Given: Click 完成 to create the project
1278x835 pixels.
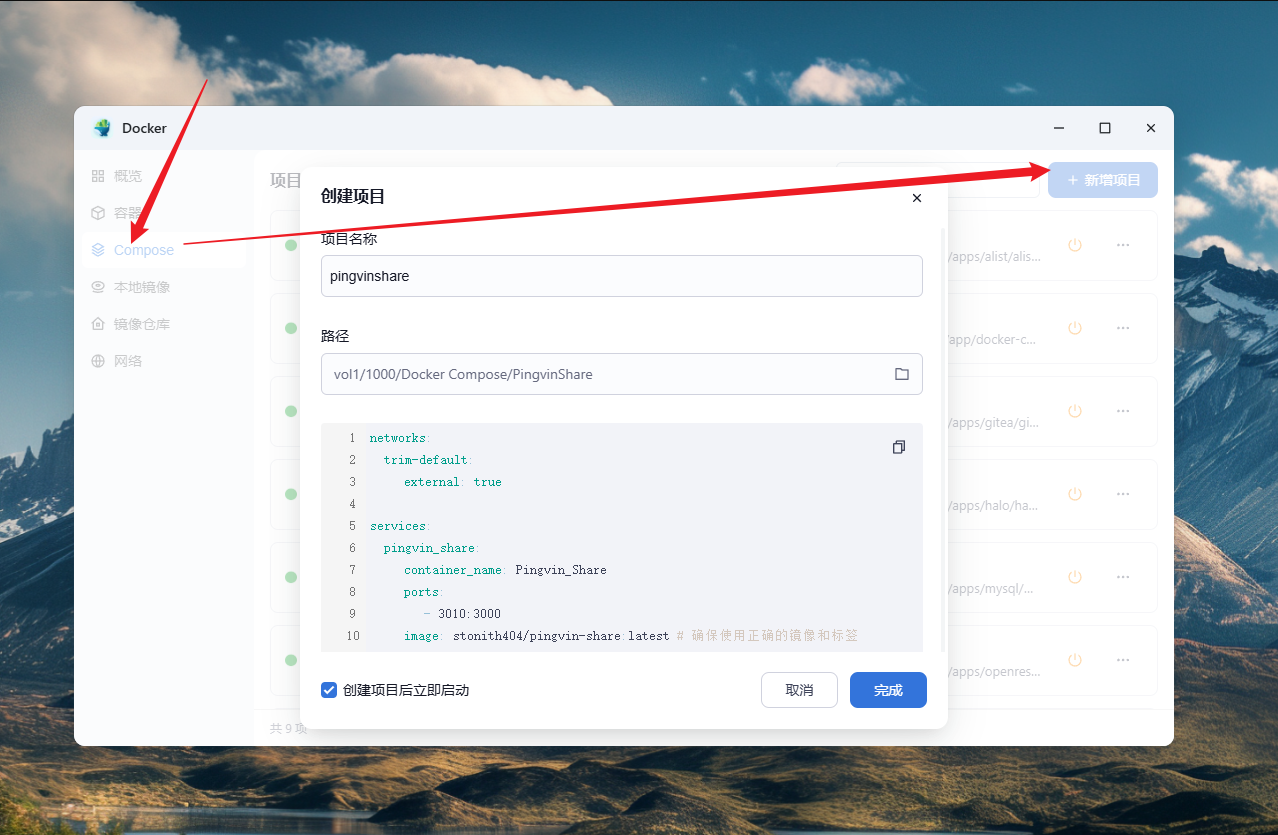Looking at the screenshot, I should tap(887, 690).
